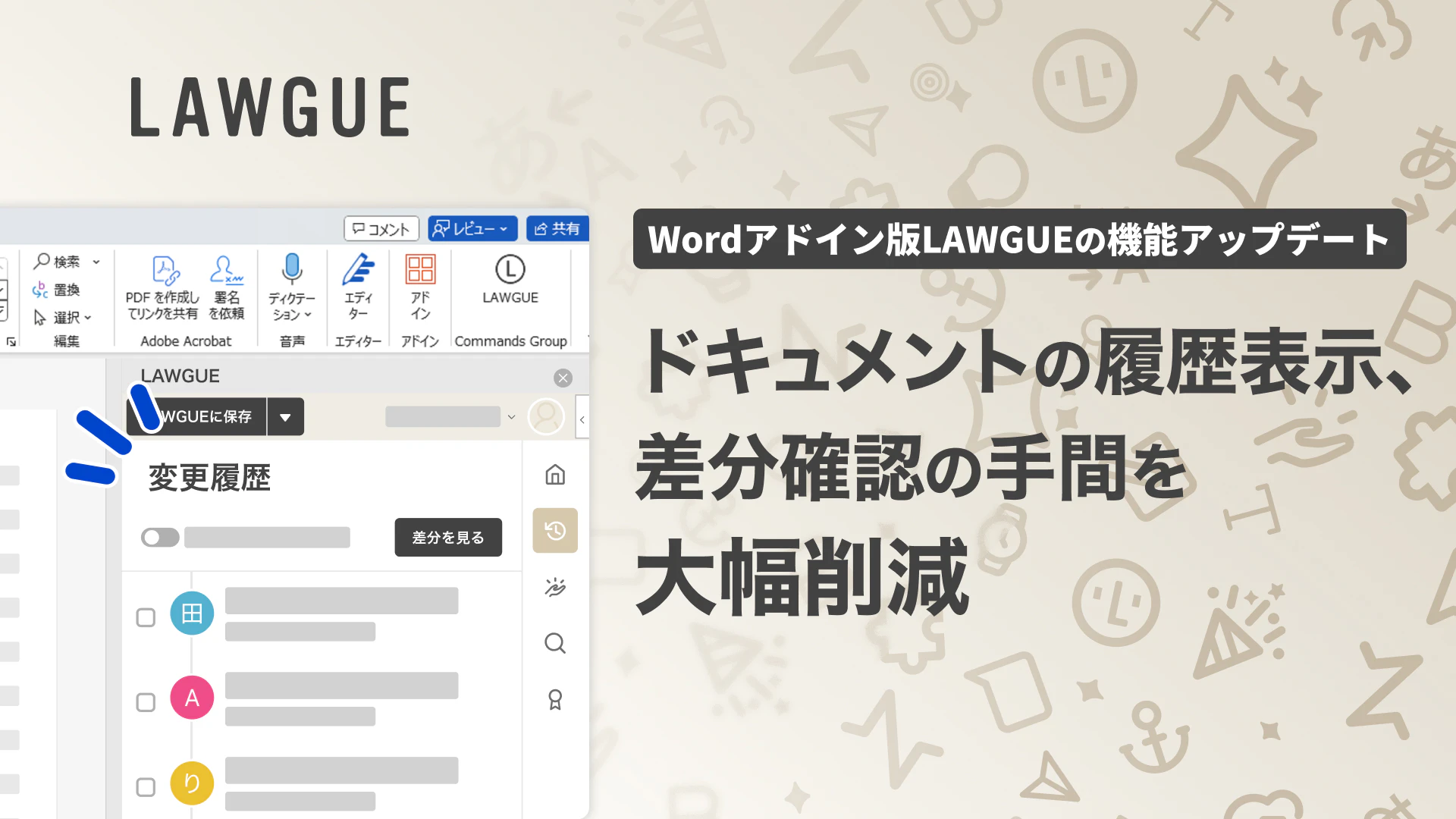Close the LAWGUE task pane

(563, 378)
